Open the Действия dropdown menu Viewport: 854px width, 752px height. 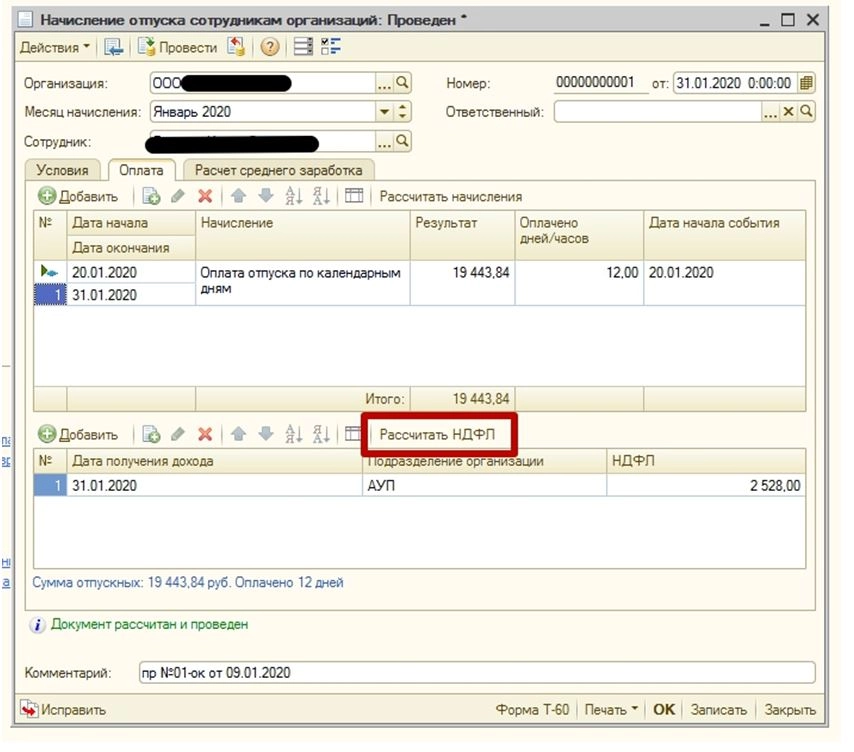[54, 47]
